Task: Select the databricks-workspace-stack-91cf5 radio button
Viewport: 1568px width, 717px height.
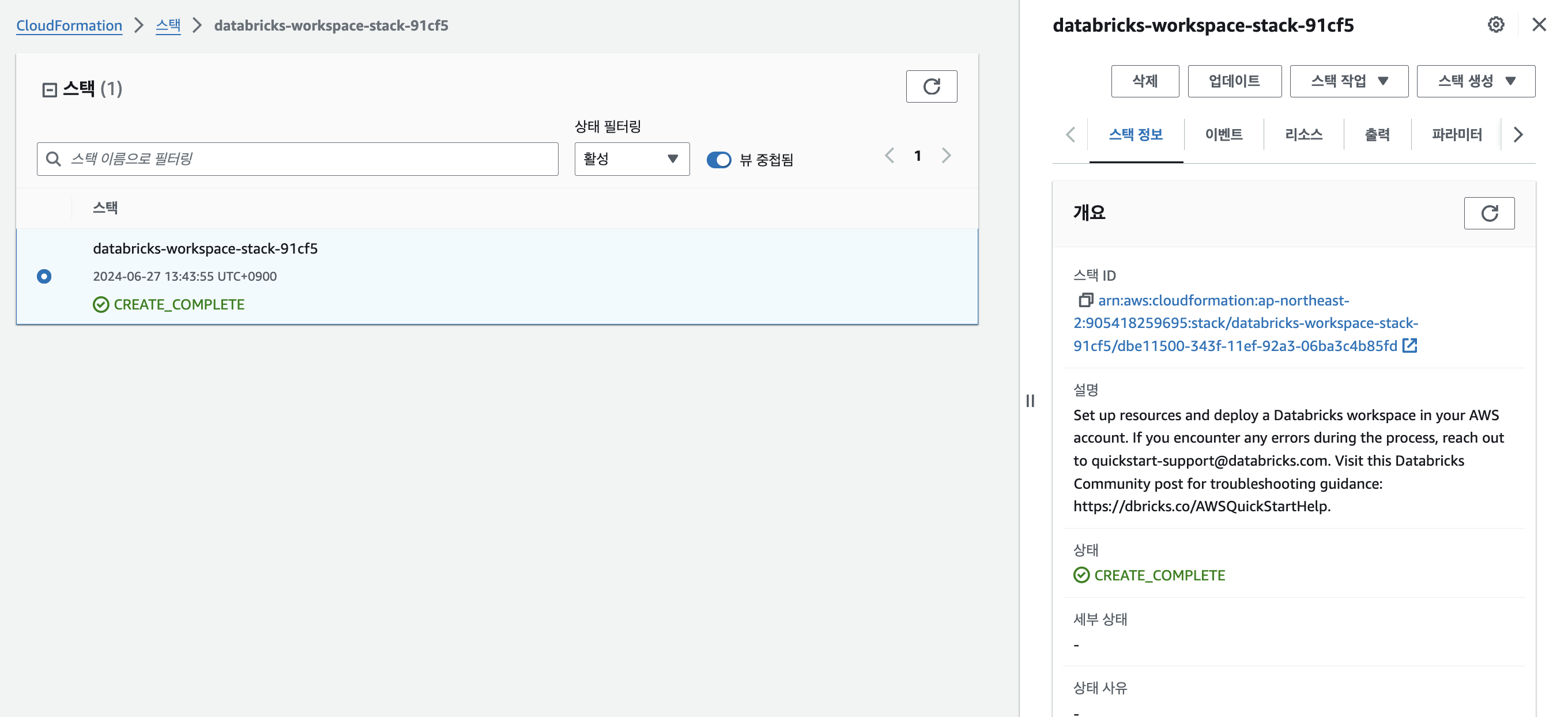Action: coord(44,276)
